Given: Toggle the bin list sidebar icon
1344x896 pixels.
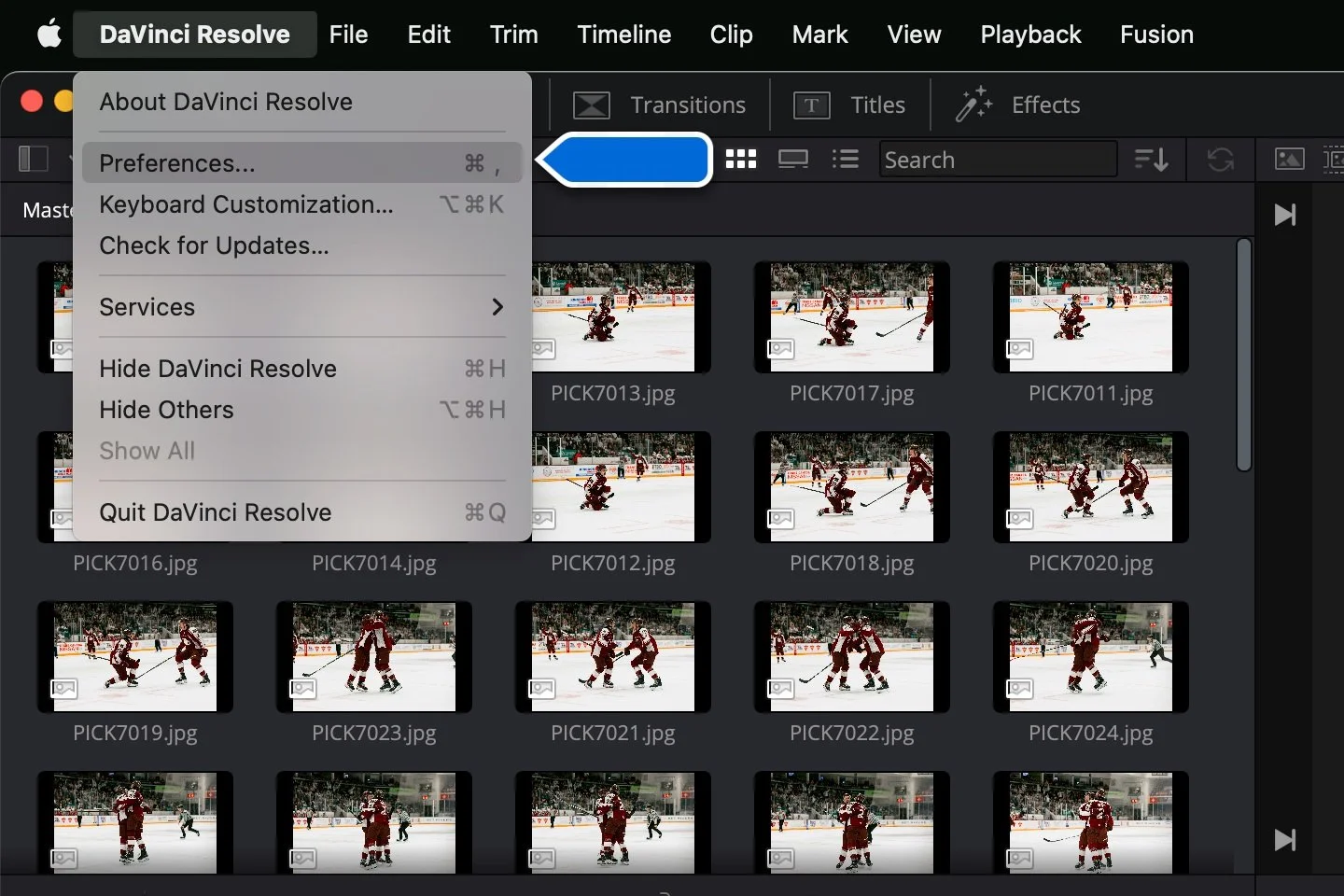Looking at the screenshot, I should pyautogui.click(x=34, y=159).
